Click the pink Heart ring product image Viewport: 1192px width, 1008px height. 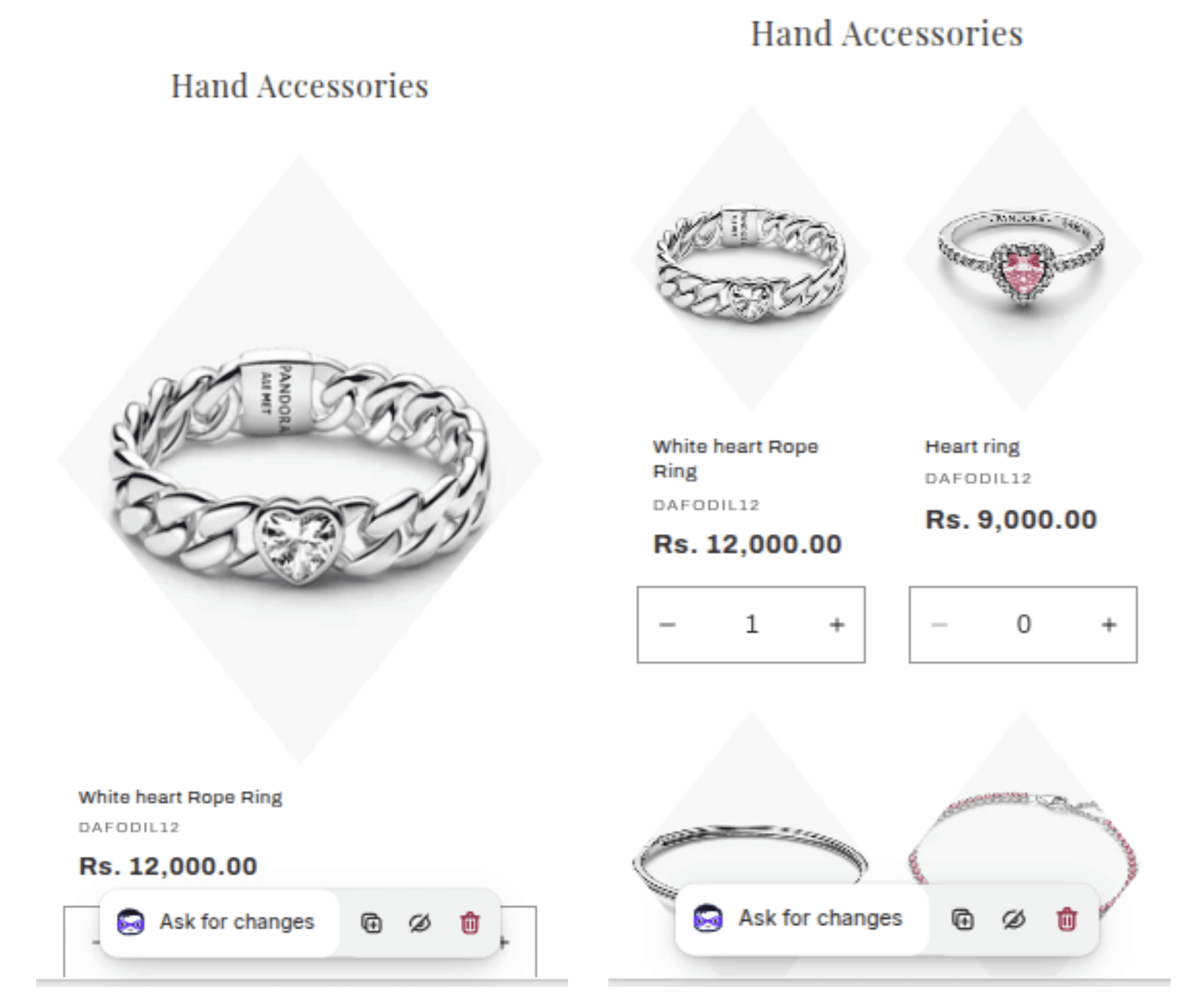tap(1022, 258)
